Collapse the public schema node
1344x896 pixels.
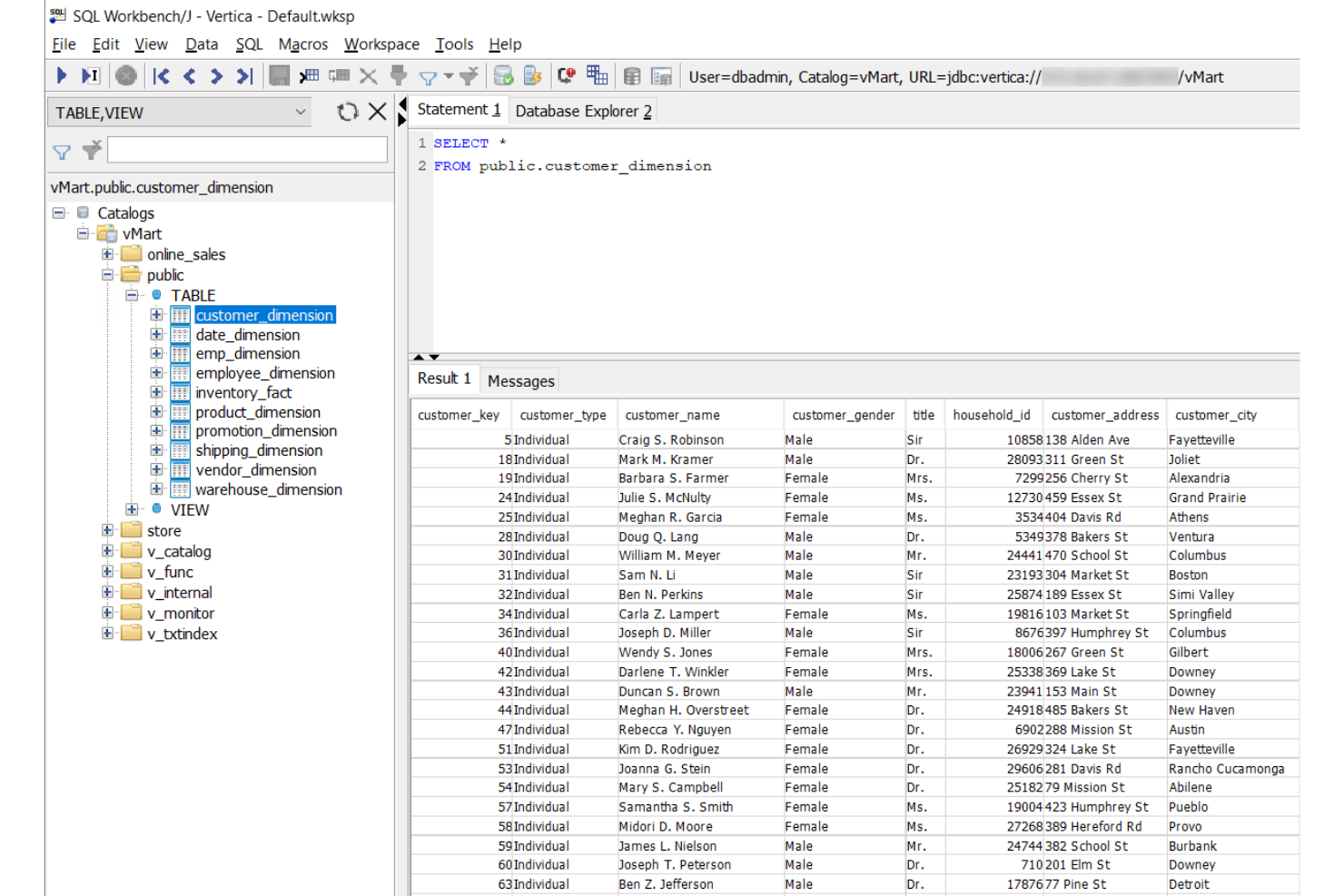(x=107, y=275)
